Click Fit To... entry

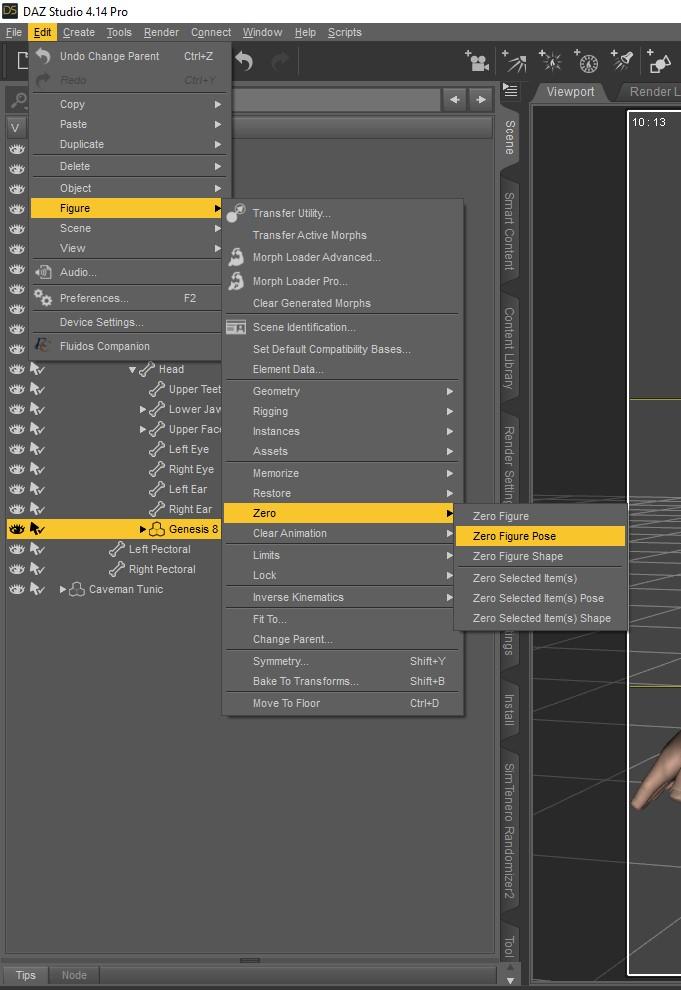tap(341, 619)
